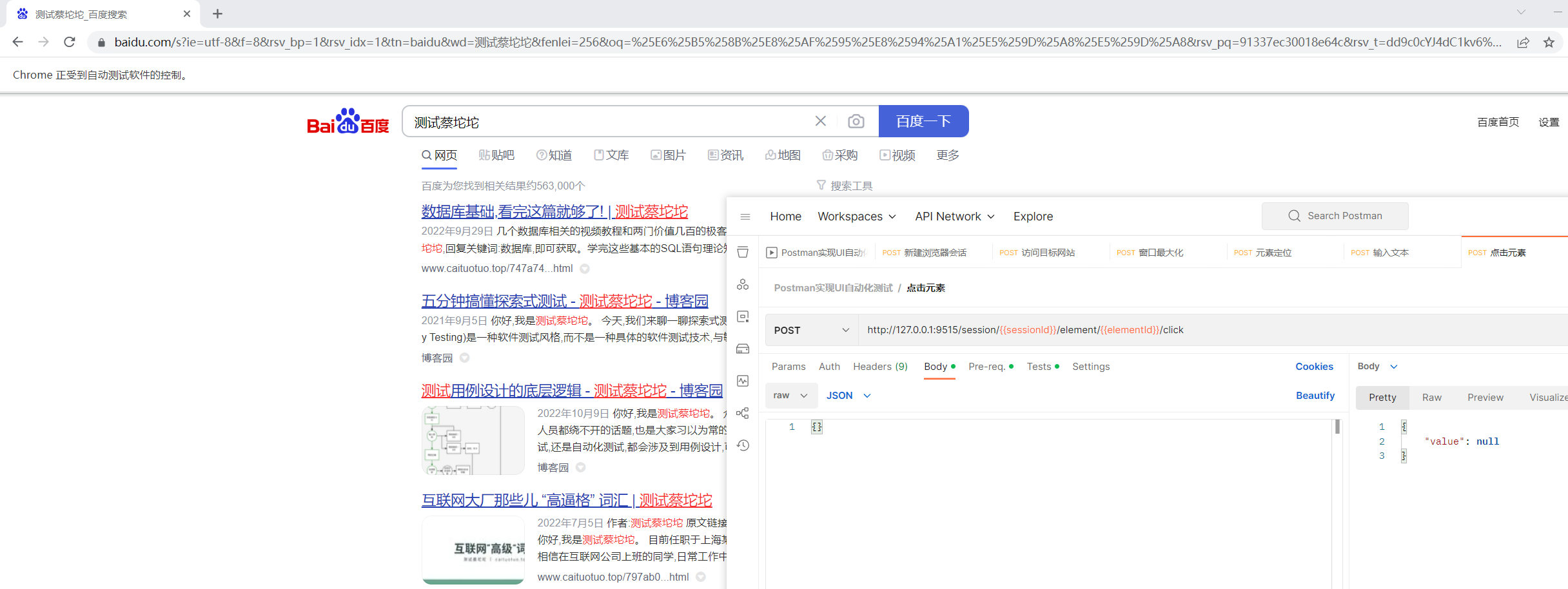Expand the API Network dropdown
Viewport: 1568px width, 589px height.
[955, 217]
